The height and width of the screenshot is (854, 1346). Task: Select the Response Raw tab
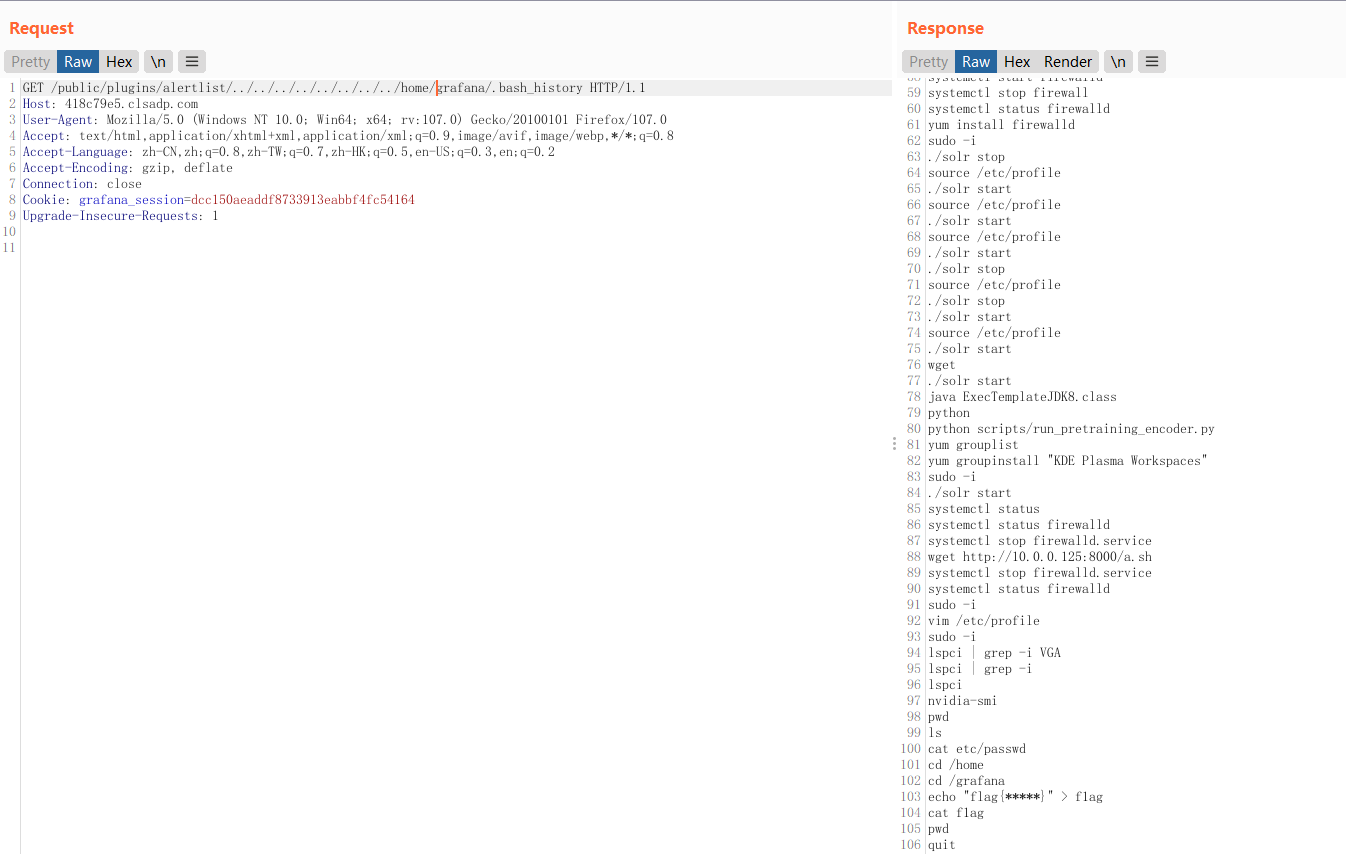click(976, 62)
